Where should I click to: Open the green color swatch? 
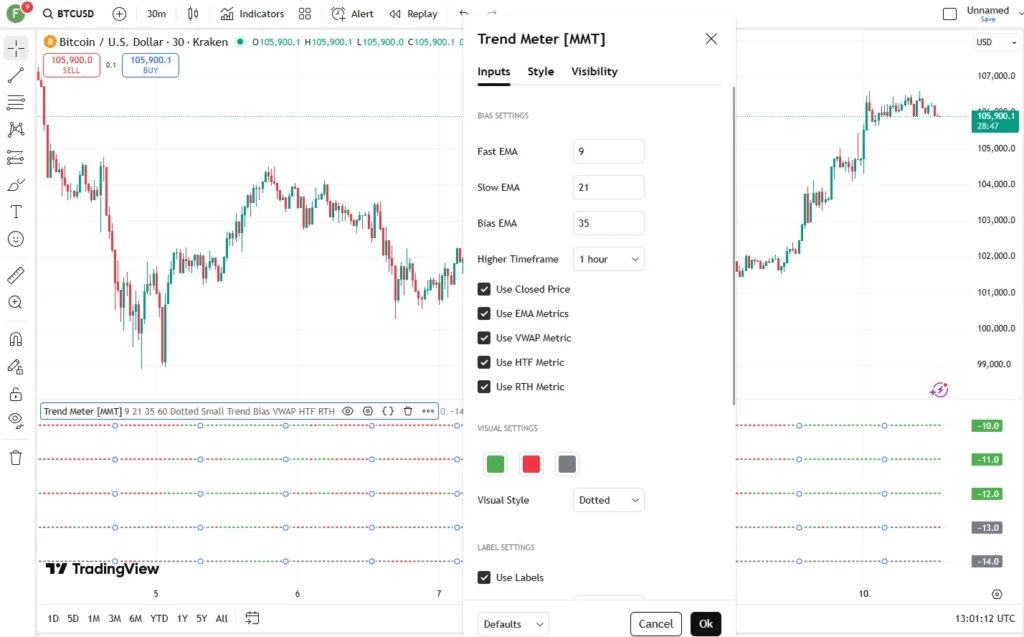point(496,464)
